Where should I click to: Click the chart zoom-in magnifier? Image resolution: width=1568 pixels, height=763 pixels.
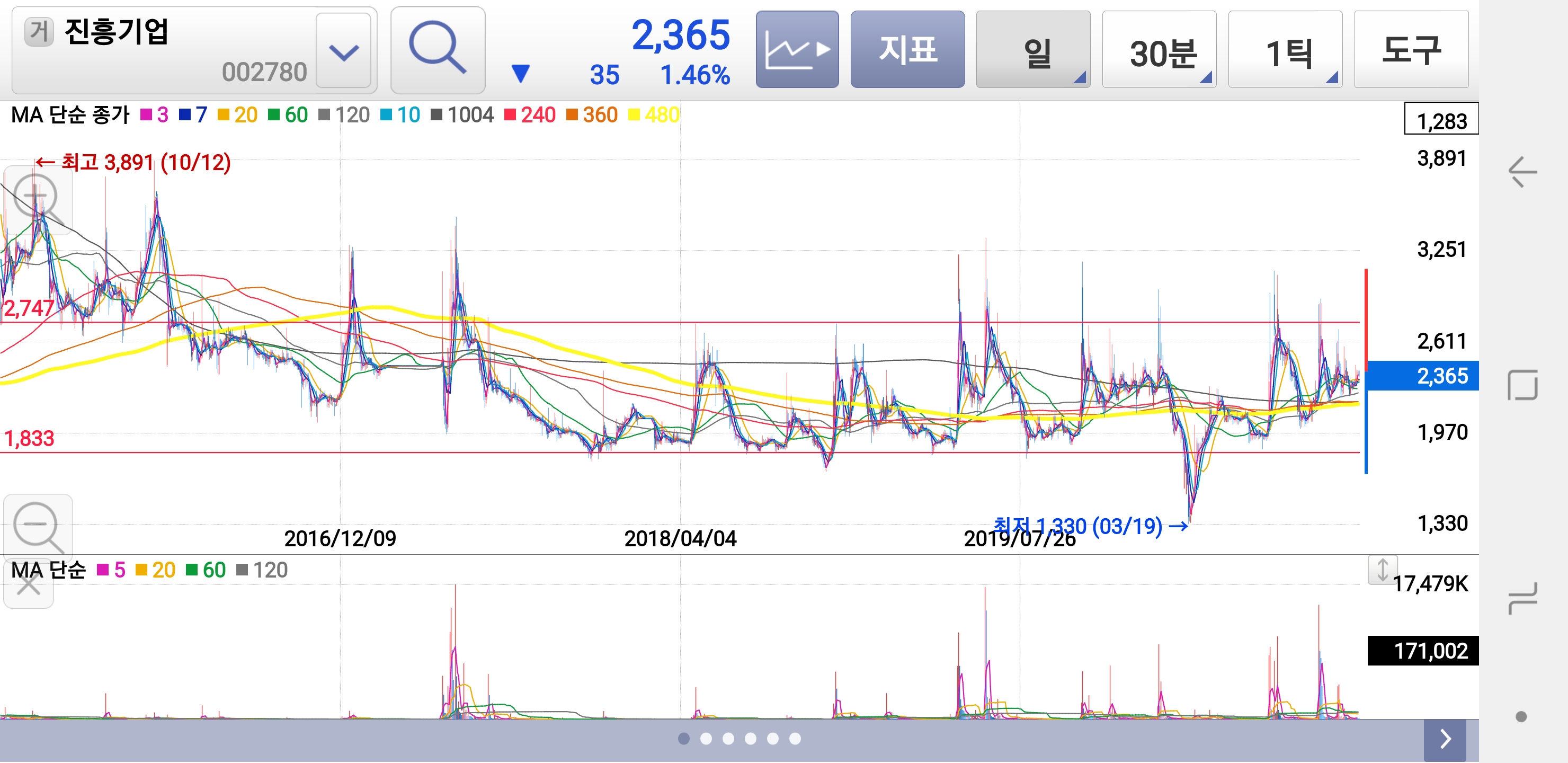37,199
